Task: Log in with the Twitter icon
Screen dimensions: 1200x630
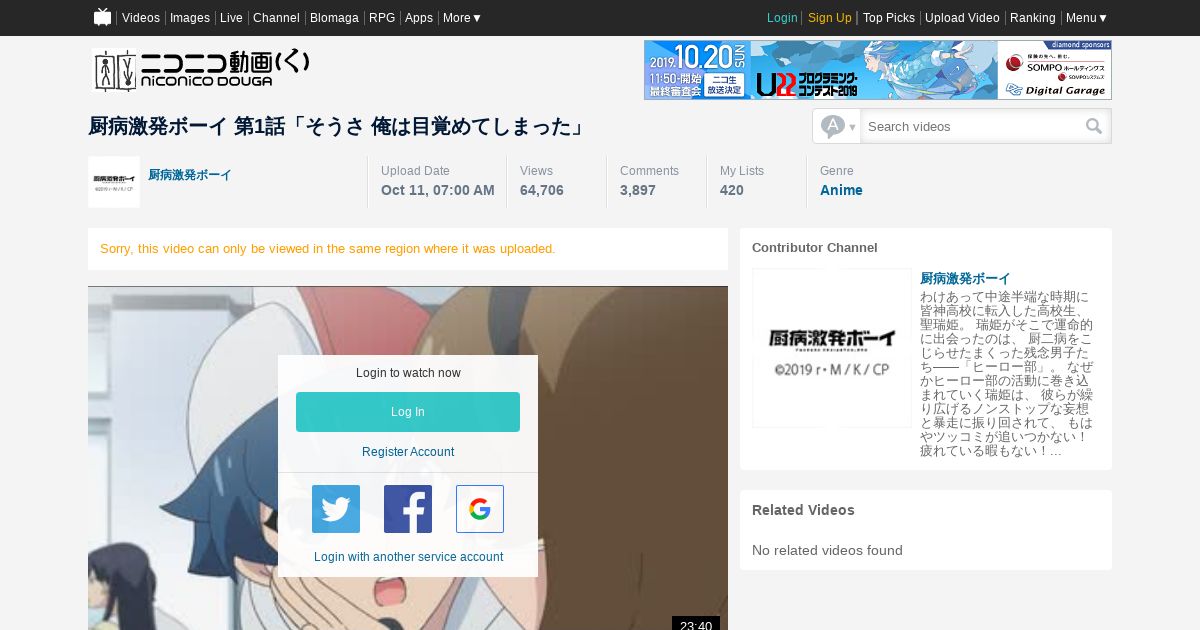Action: pyautogui.click(x=336, y=509)
